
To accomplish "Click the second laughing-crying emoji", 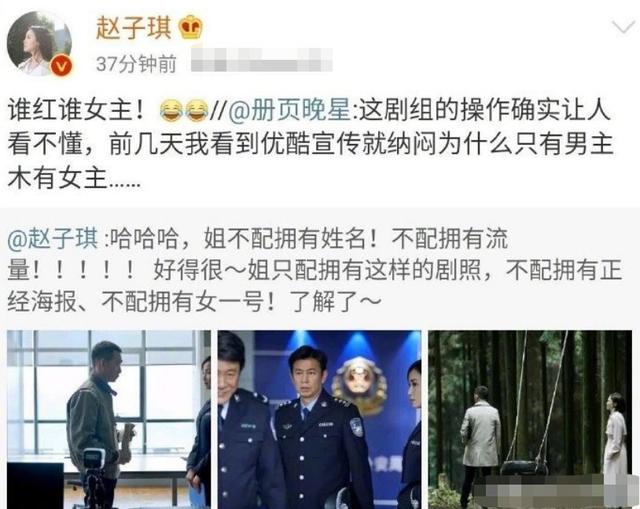I will click(197, 110).
